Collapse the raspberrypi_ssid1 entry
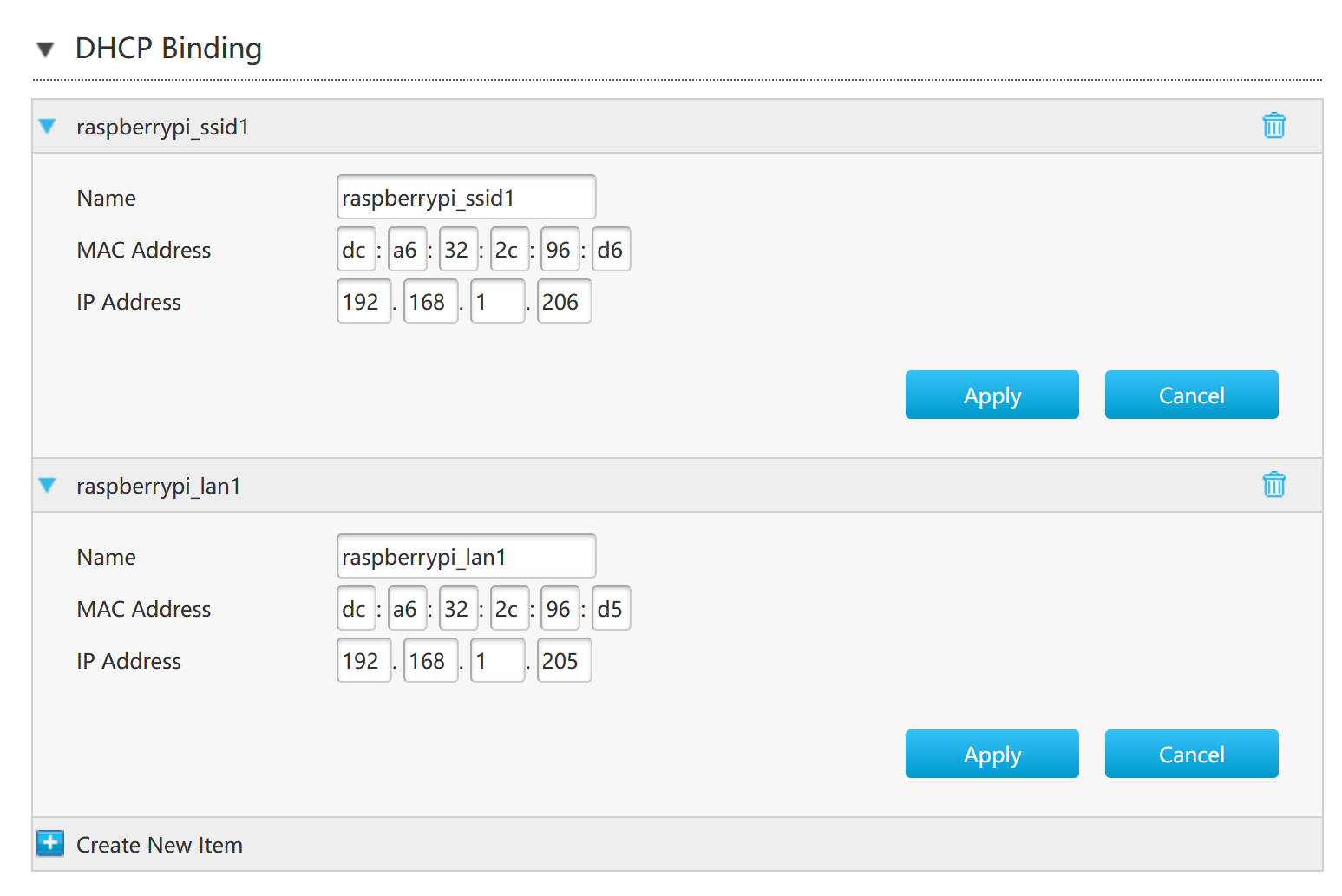 pyautogui.click(x=48, y=127)
